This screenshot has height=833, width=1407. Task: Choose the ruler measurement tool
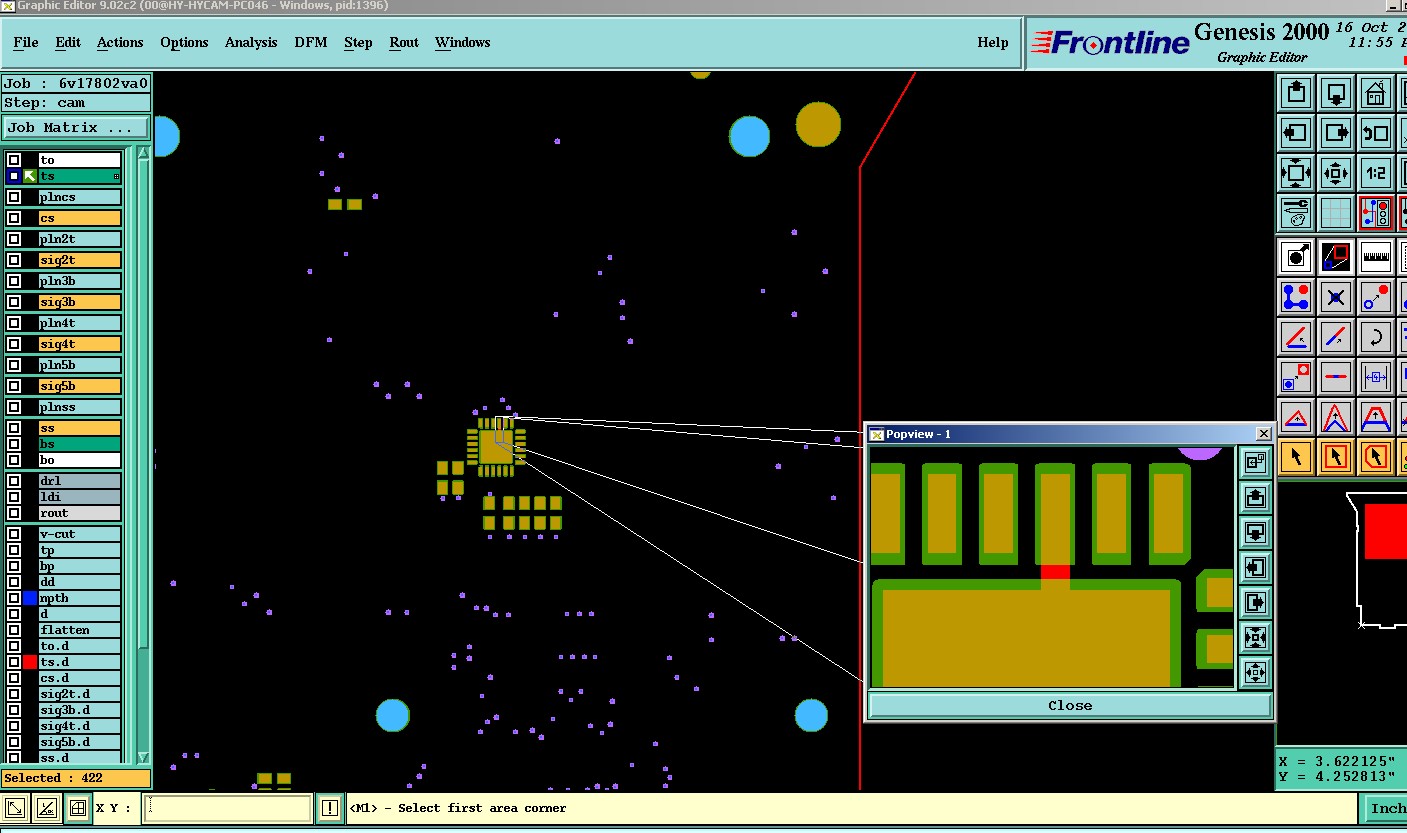tap(1376, 257)
